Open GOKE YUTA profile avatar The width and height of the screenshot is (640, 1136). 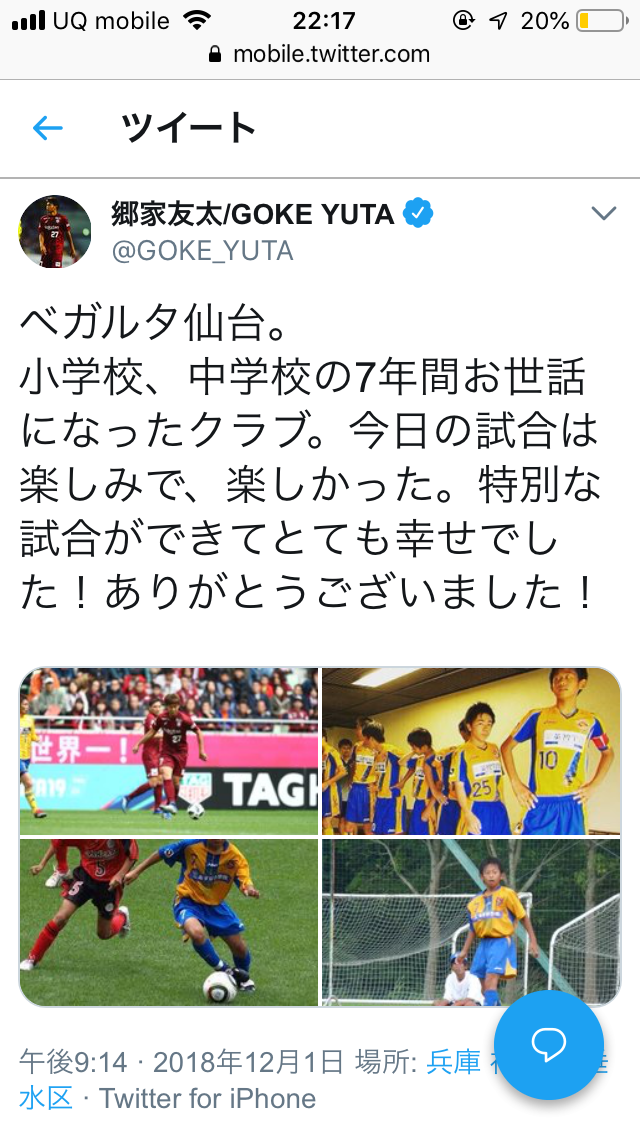[x=55, y=232]
